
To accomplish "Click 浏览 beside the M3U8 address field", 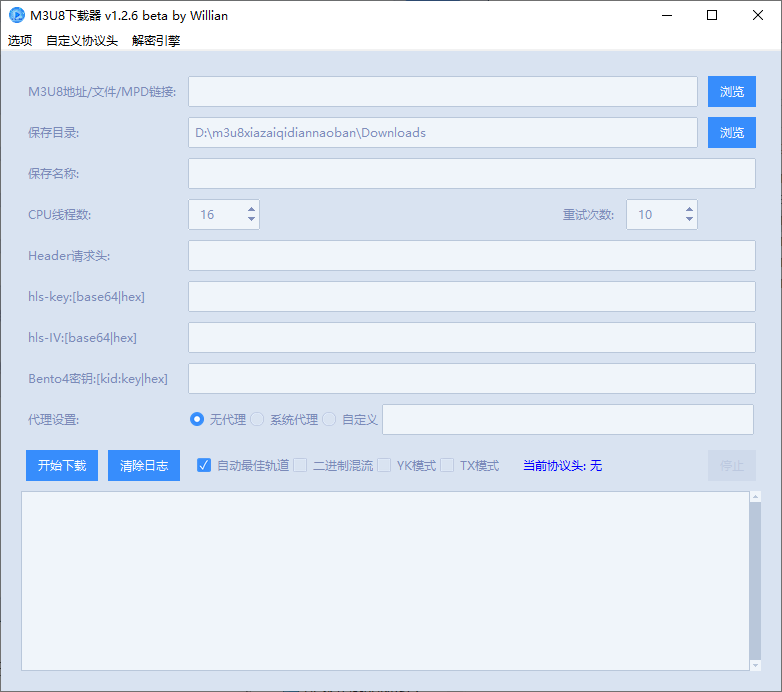I will (732, 91).
